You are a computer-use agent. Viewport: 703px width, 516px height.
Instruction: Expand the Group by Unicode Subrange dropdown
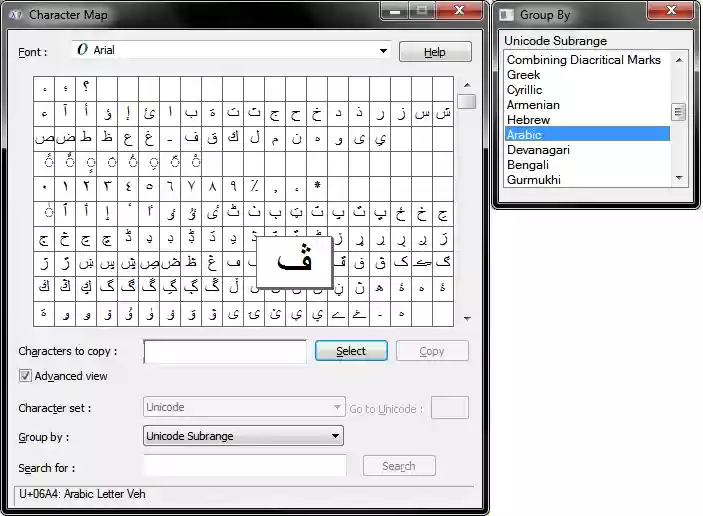pos(243,436)
